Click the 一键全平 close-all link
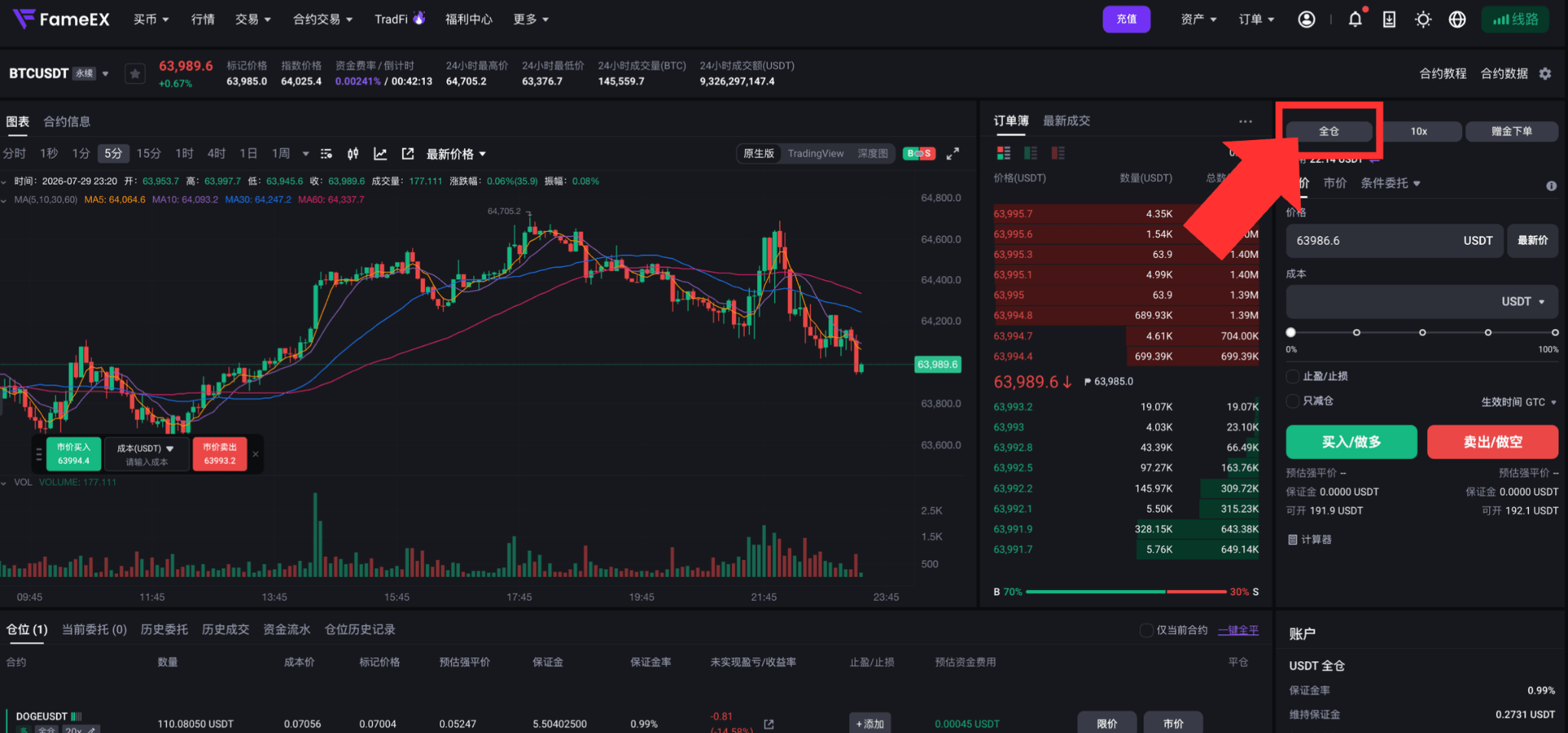 pos(1238,630)
